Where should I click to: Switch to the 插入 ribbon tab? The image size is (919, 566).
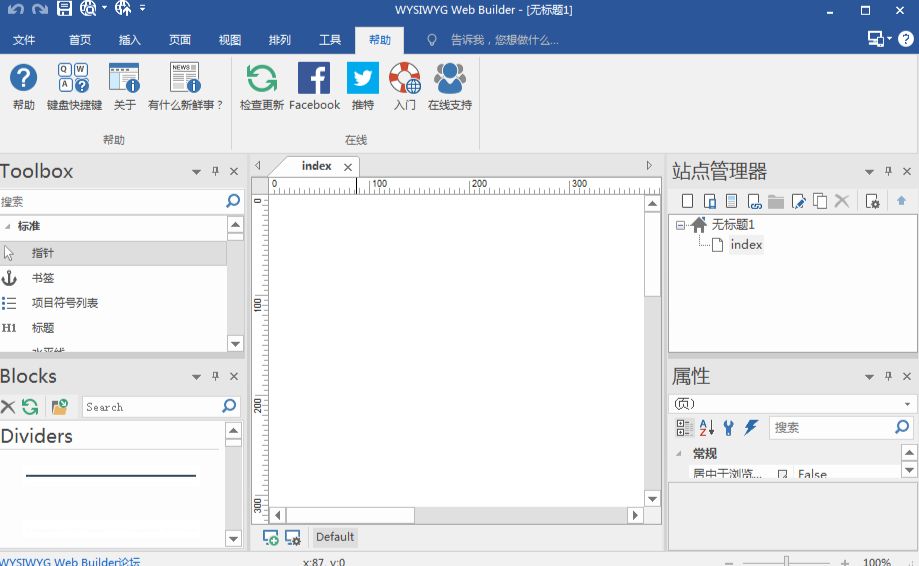[130, 41]
